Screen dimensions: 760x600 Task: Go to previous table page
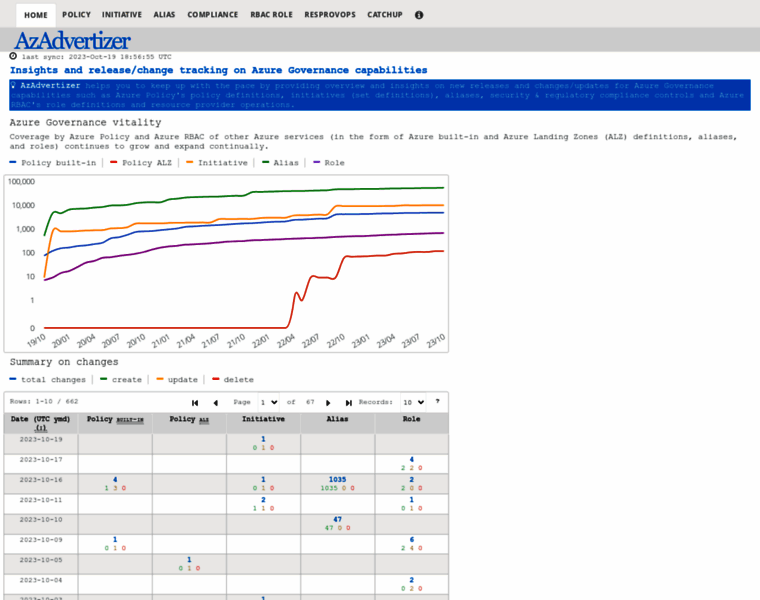216,403
